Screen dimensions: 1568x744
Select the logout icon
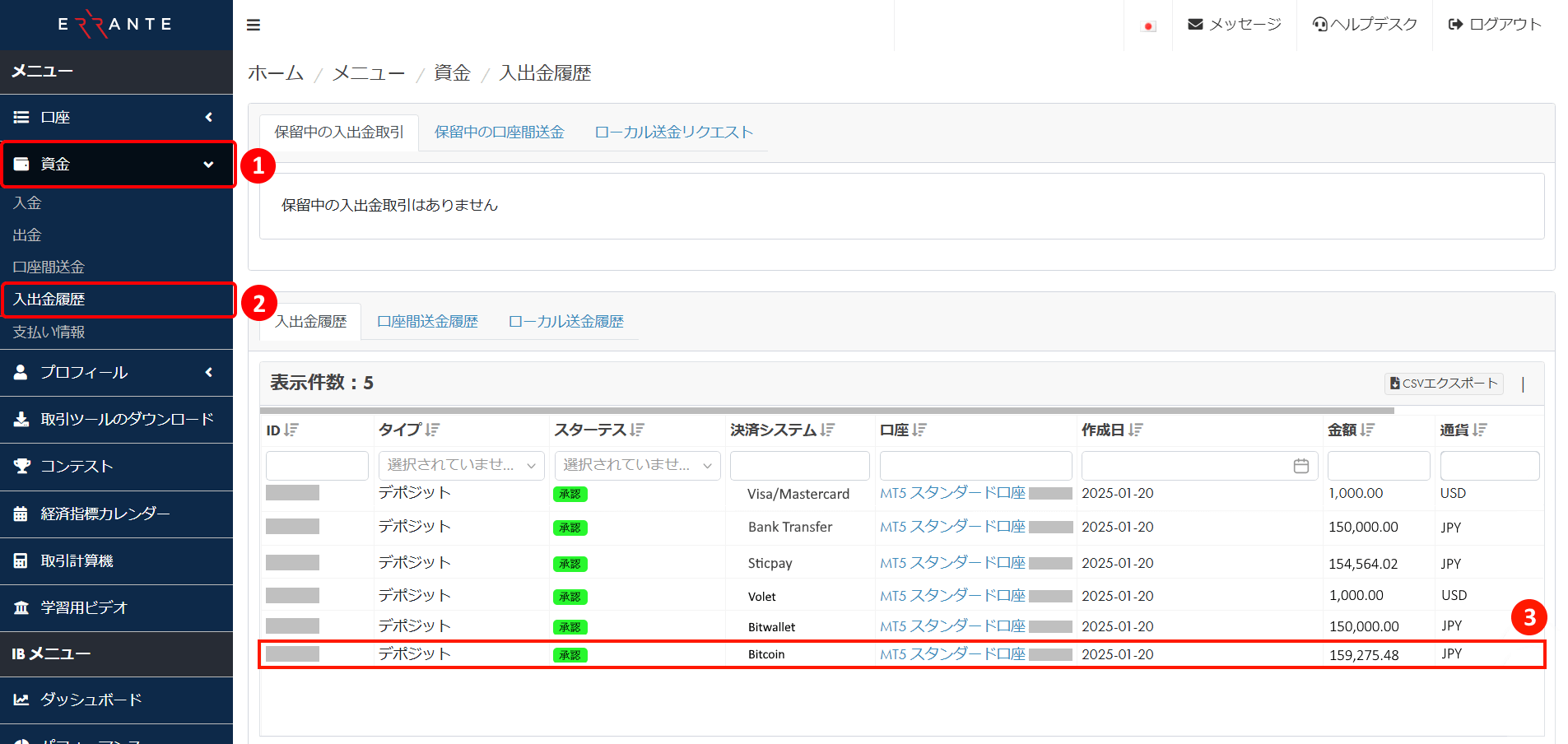(1455, 24)
